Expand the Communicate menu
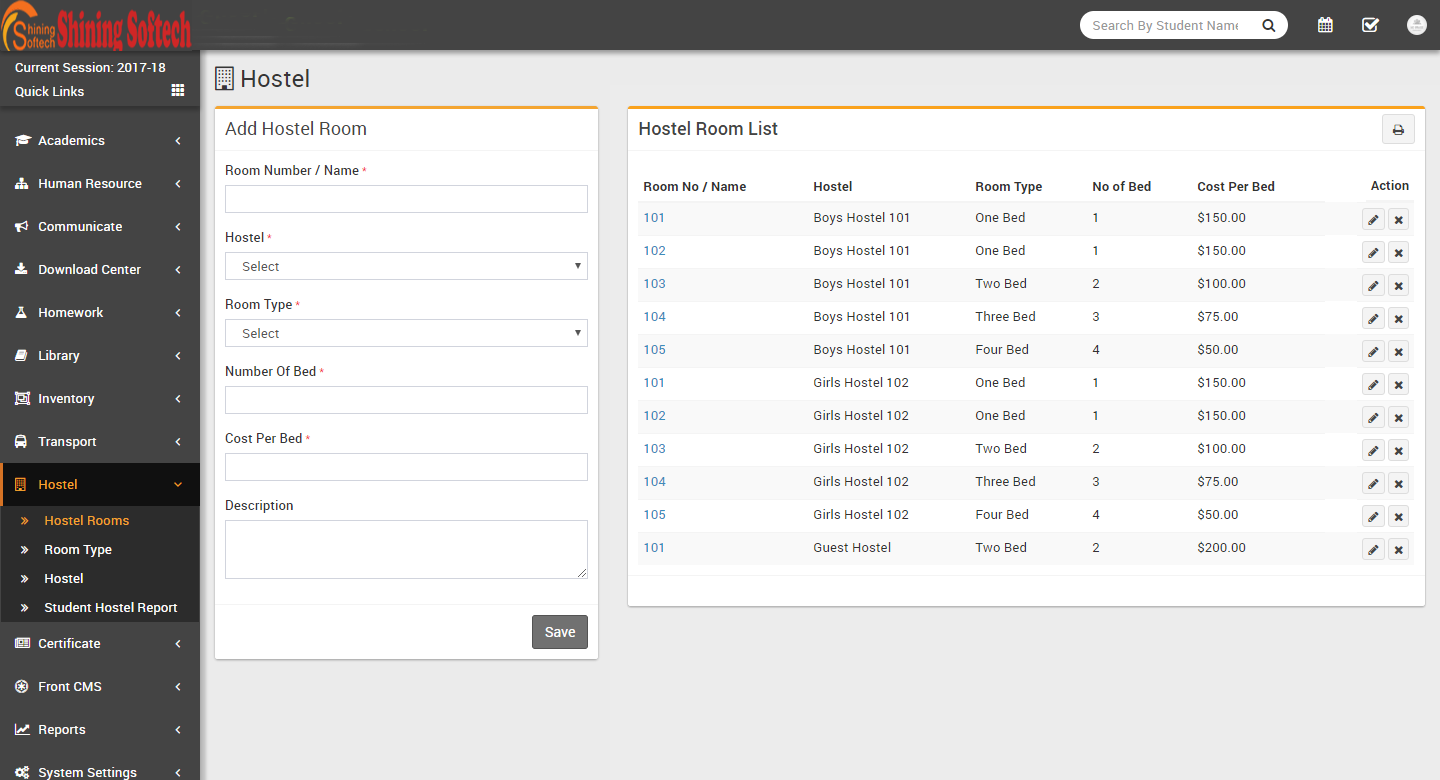The image size is (1440, 780). pos(100,226)
